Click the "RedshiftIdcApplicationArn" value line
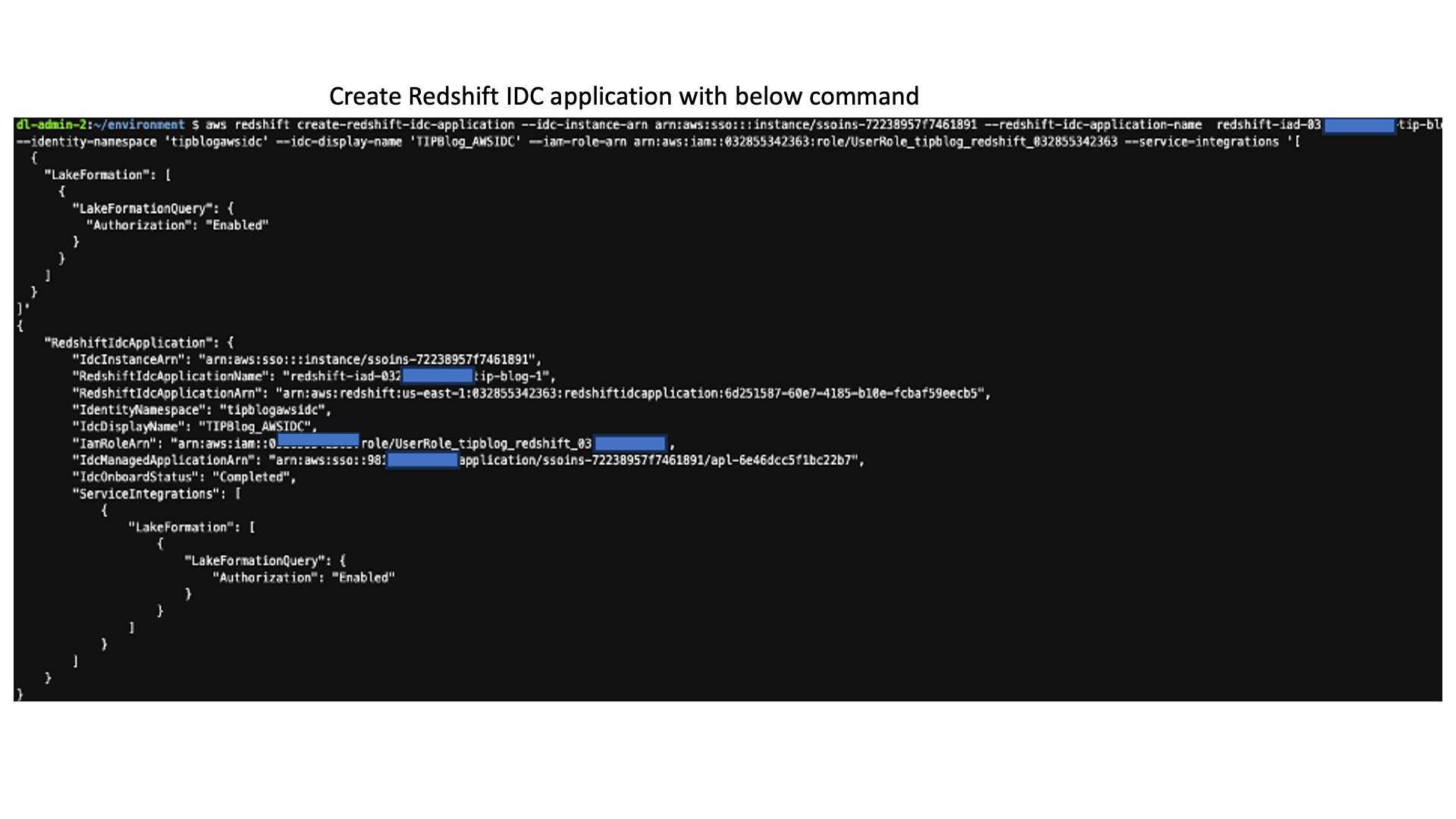The image size is (1456, 819). coord(531,393)
